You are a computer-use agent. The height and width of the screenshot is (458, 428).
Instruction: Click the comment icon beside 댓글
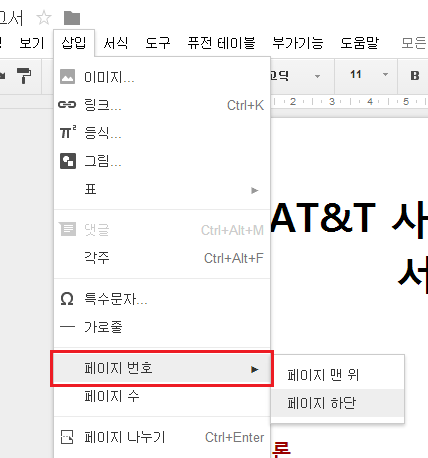[68, 229]
